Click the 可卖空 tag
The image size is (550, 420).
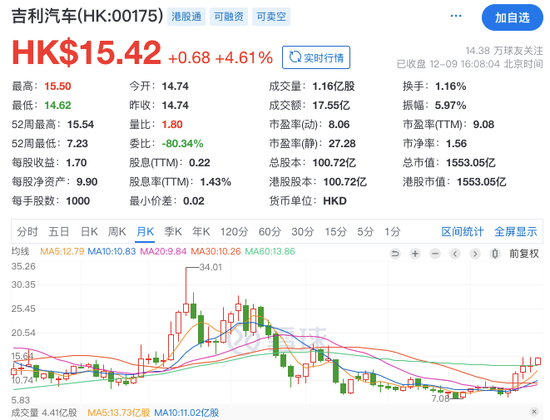click(x=271, y=16)
